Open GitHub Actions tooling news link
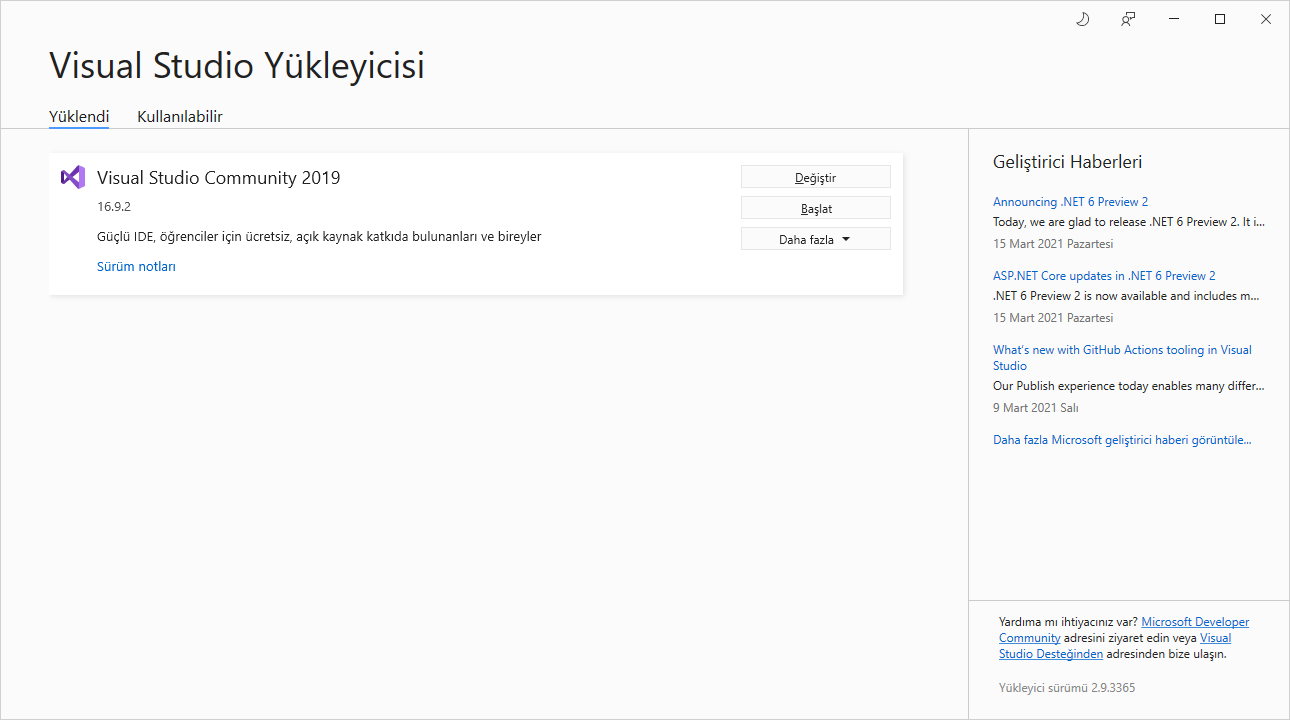 point(1122,358)
